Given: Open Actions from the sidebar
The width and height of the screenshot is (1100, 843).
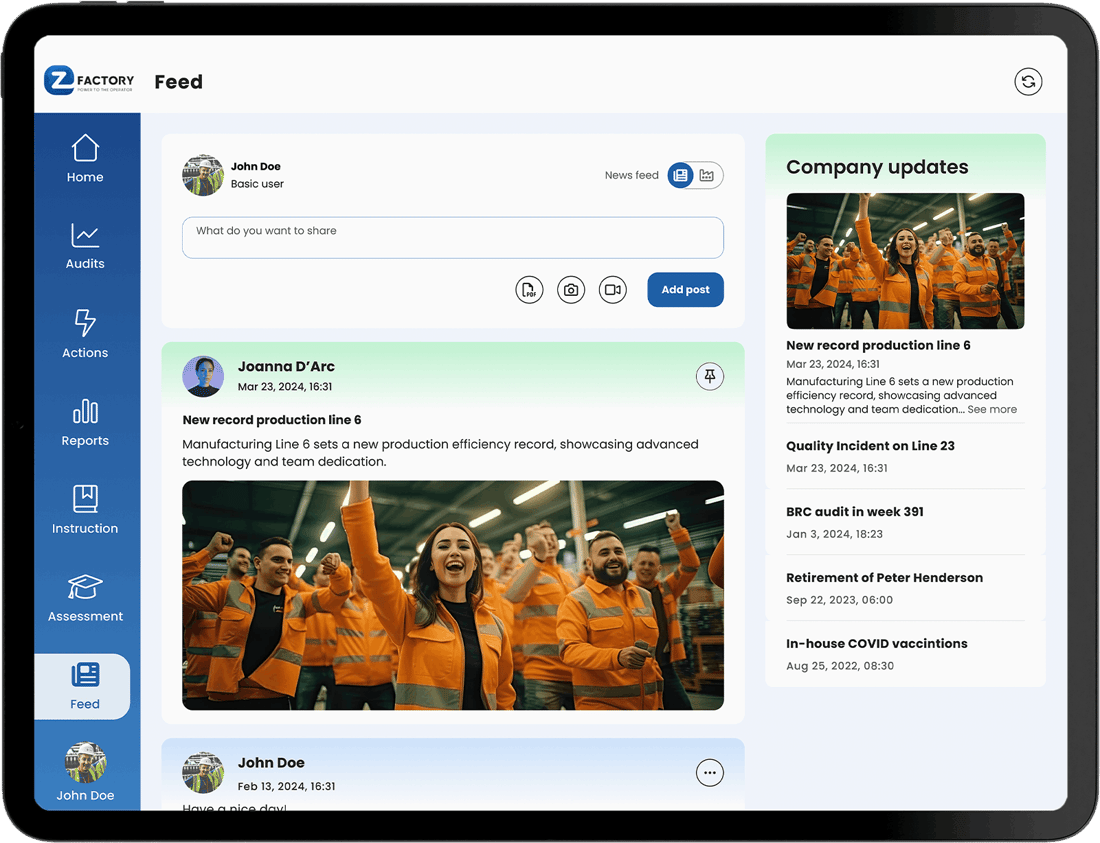Looking at the screenshot, I should point(85,334).
